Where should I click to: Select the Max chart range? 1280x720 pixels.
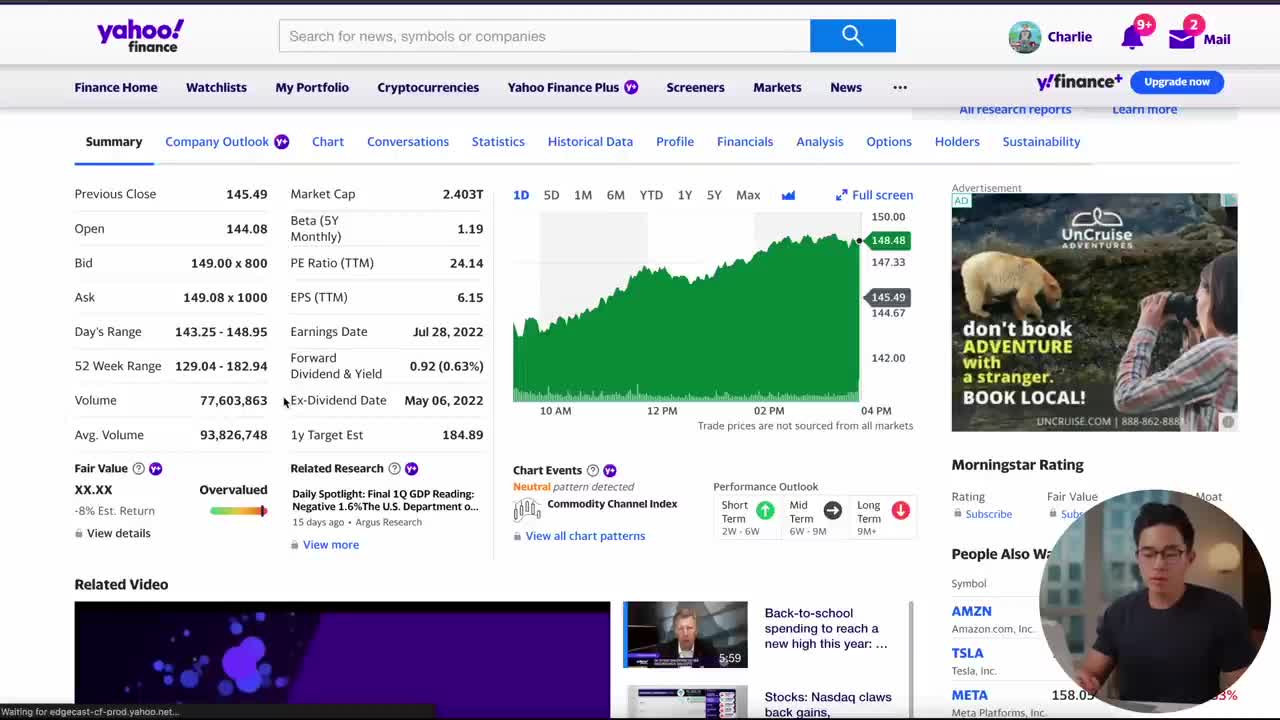748,195
